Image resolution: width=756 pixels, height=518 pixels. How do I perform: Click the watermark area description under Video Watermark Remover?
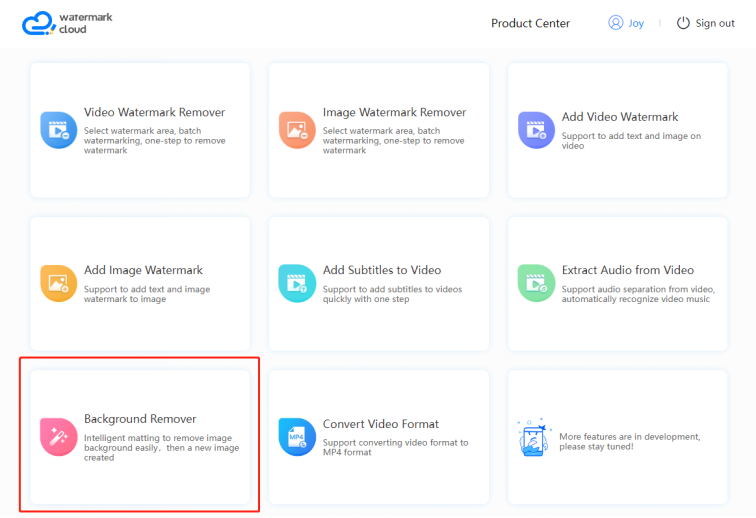tap(154, 140)
